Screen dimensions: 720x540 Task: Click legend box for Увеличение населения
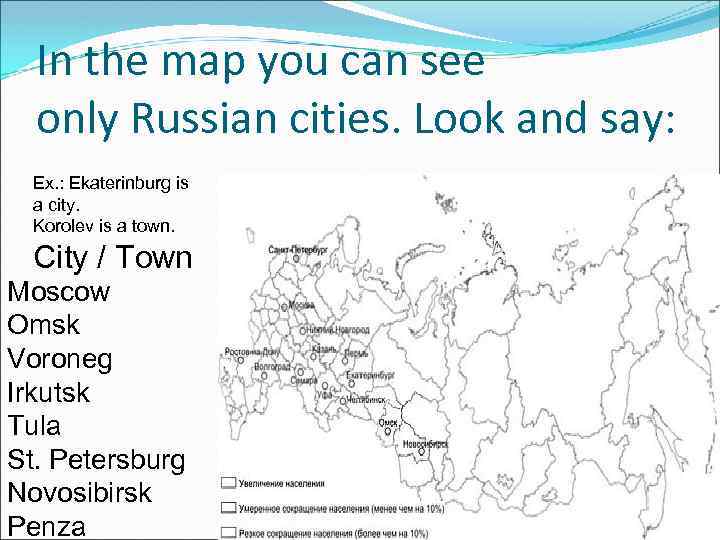228,483
